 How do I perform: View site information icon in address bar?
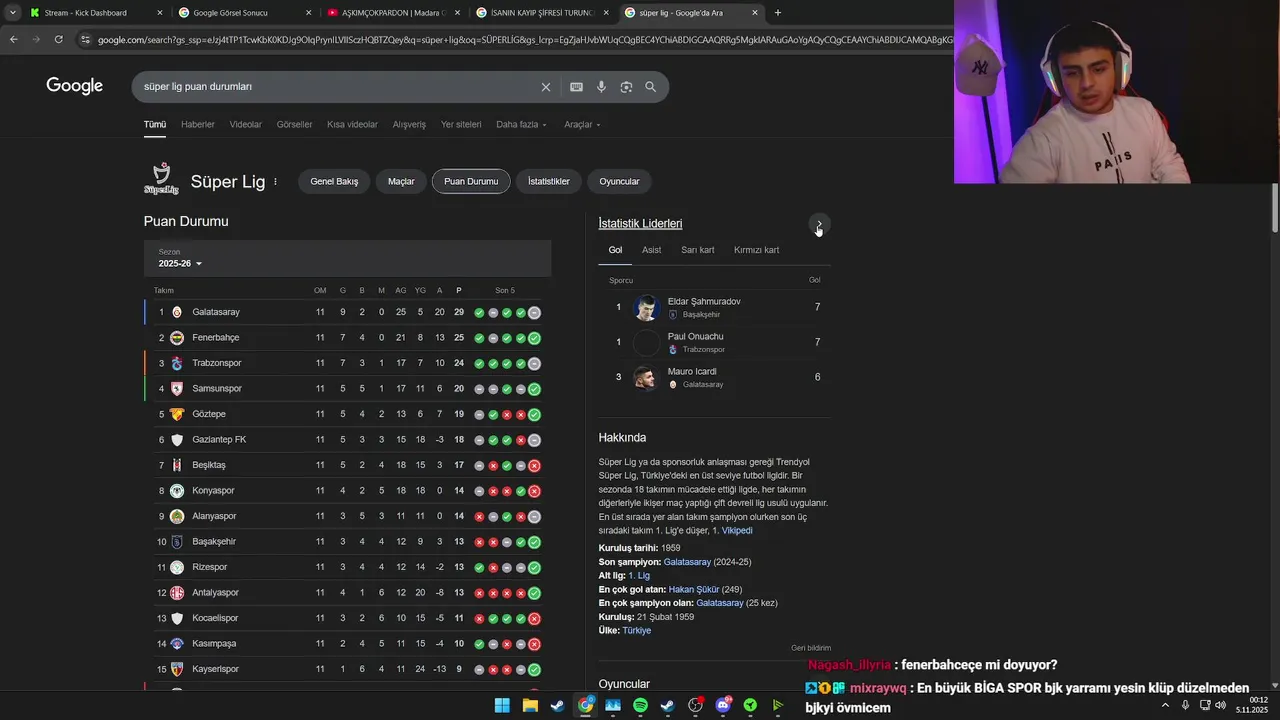[86, 39]
